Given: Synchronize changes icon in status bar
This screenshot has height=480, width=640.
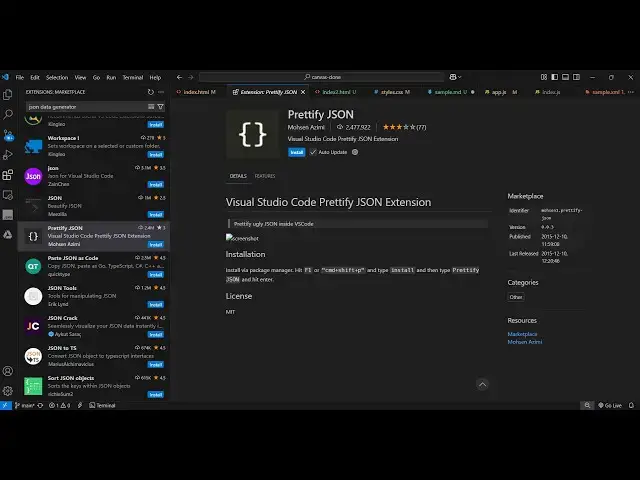Looking at the screenshot, I should (x=40, y=405).
